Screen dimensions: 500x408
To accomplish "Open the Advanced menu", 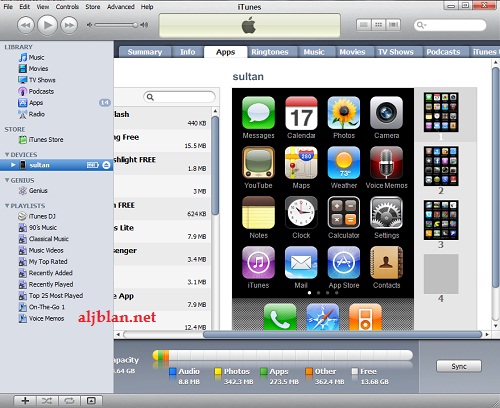I will point(120,7).
